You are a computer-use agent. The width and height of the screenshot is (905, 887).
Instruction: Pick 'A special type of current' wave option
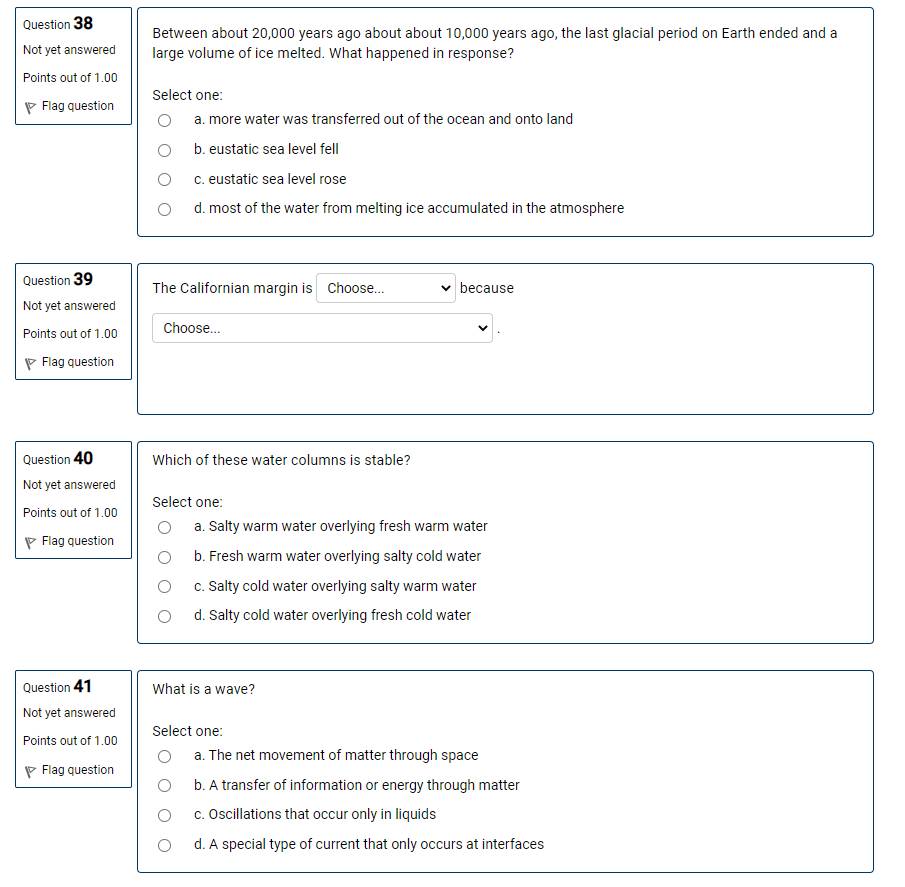coord(164,845)
